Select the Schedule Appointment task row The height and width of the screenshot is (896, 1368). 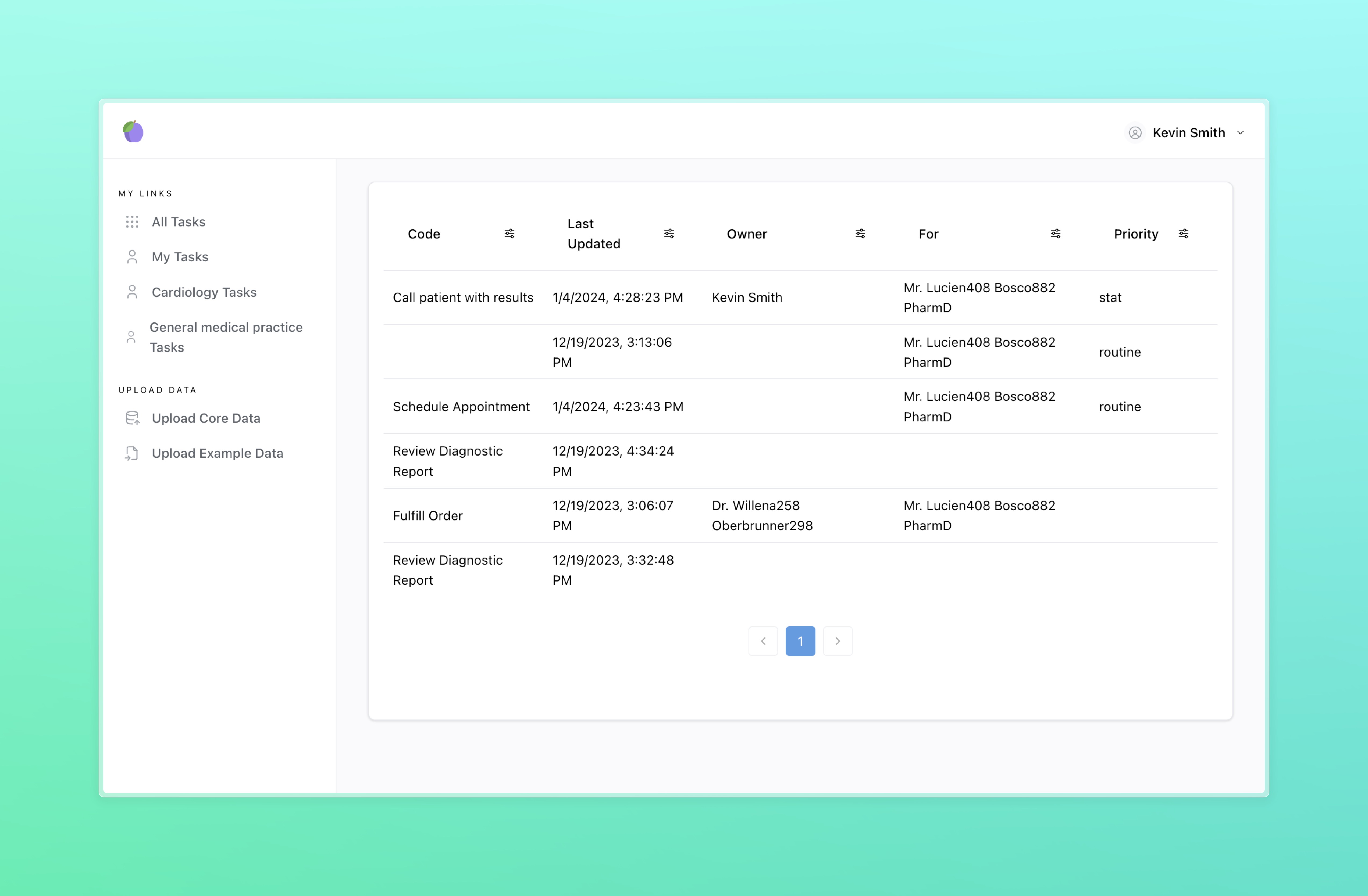(x=461, y=407)
